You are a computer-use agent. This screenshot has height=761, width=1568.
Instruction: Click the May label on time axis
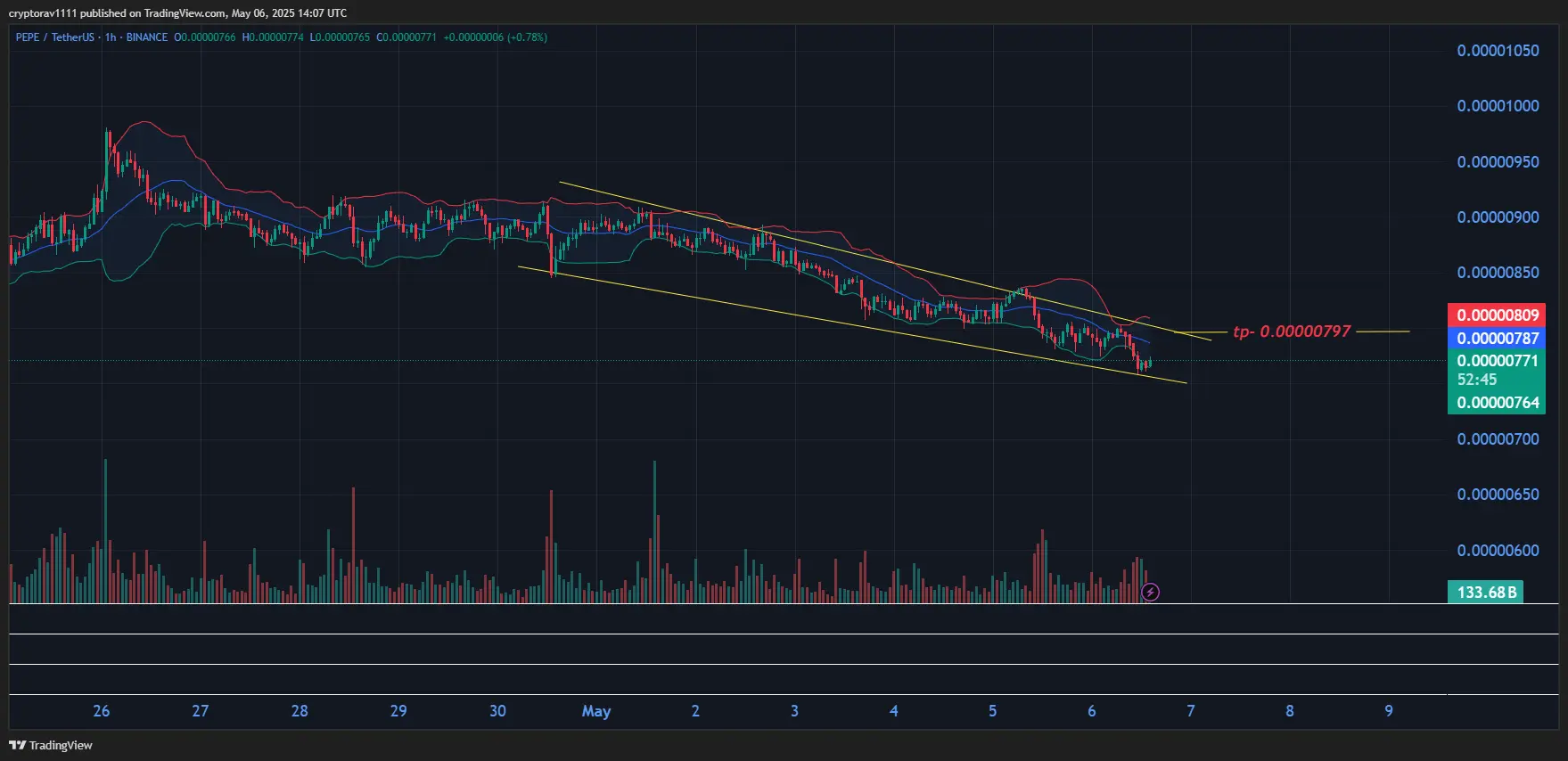(x=596, y=711)
